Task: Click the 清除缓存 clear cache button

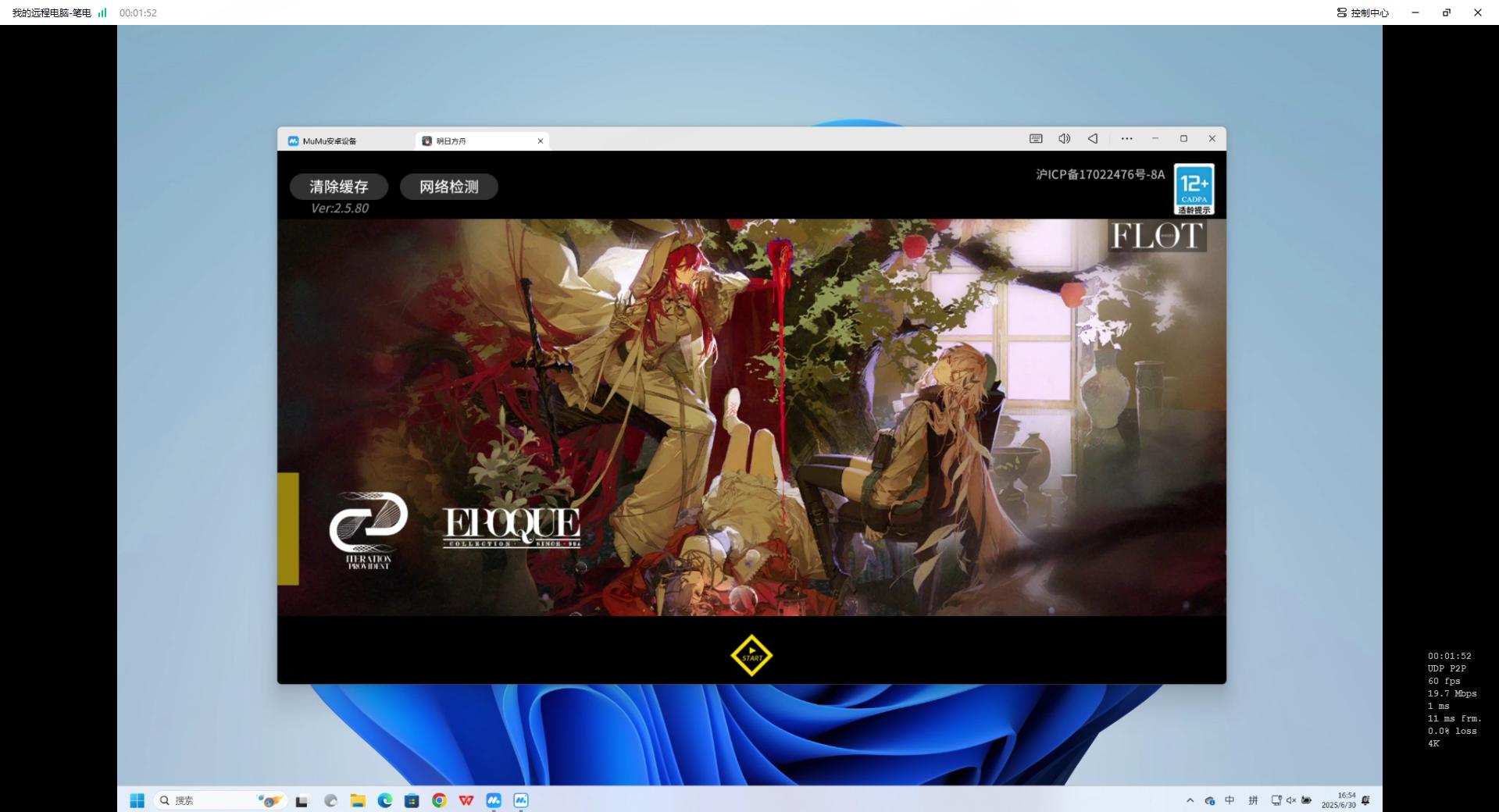Action: pyautogui.click(x=338, y=187)
